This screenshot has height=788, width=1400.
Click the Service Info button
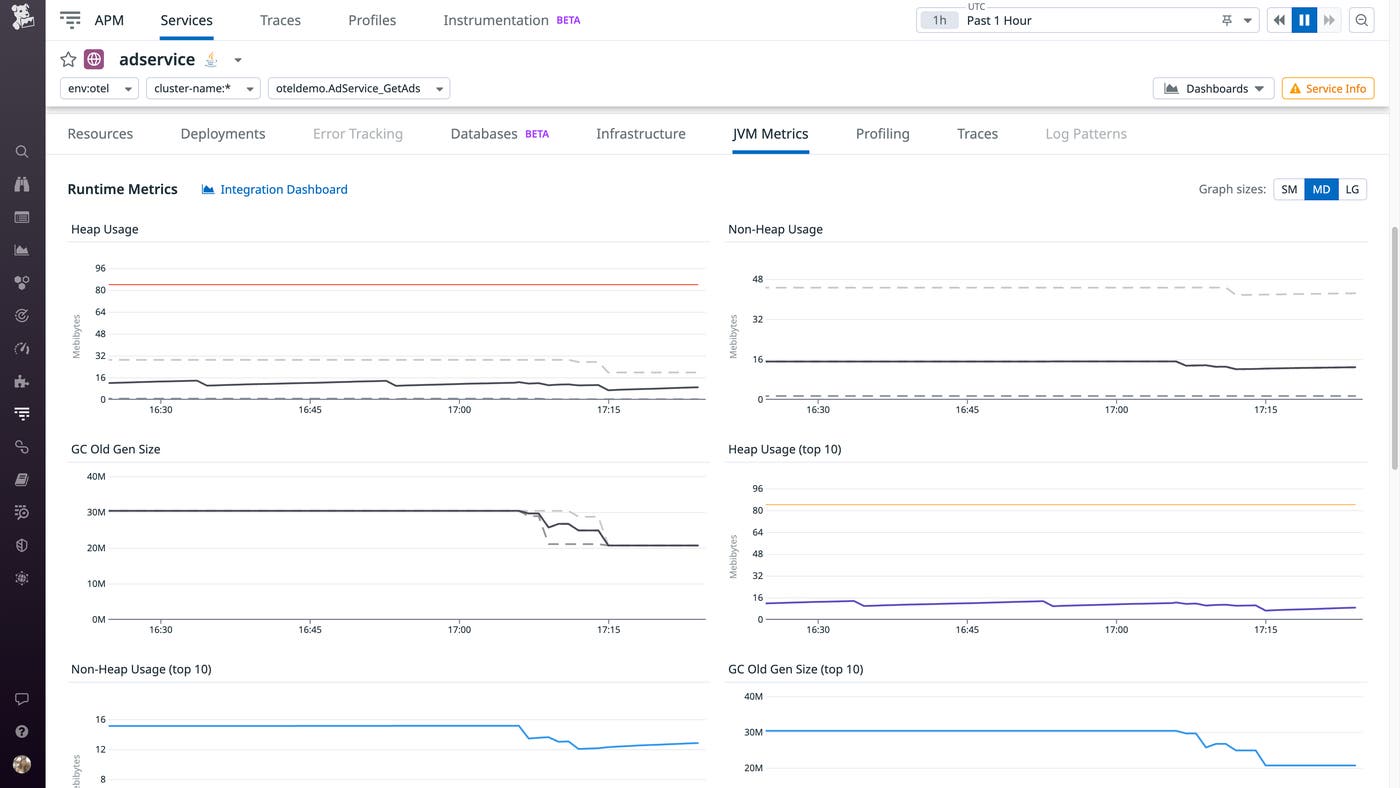click(1327, 88)
